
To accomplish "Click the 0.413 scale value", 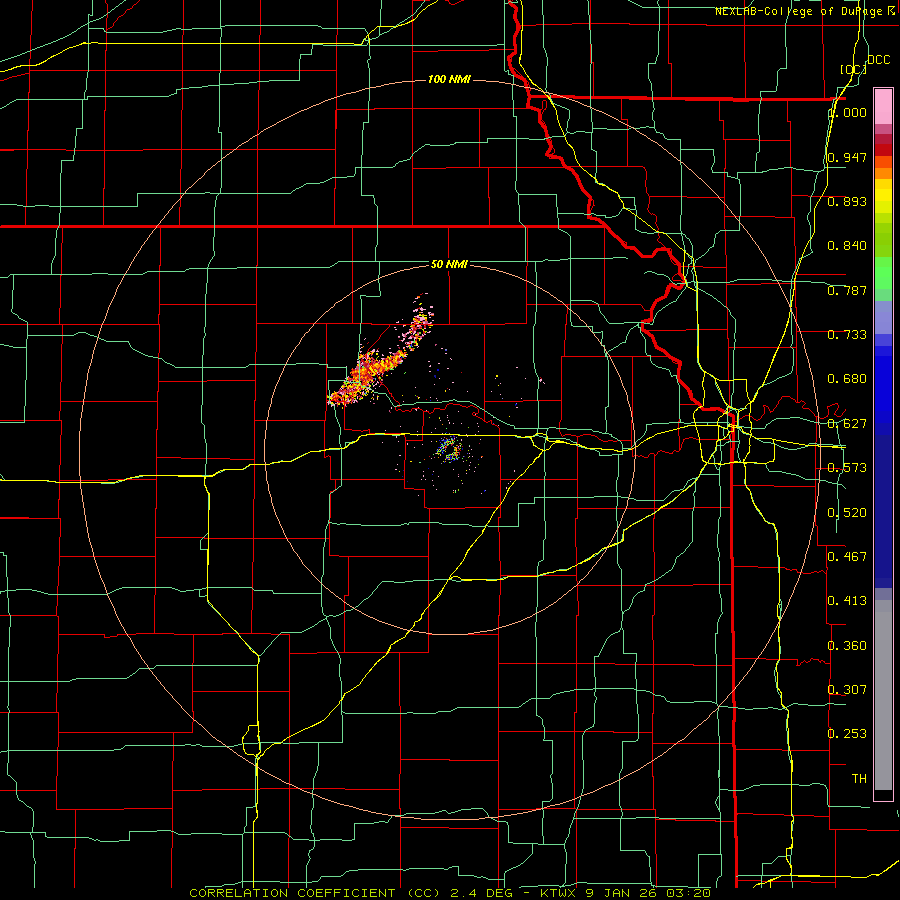I will [847, 601].
